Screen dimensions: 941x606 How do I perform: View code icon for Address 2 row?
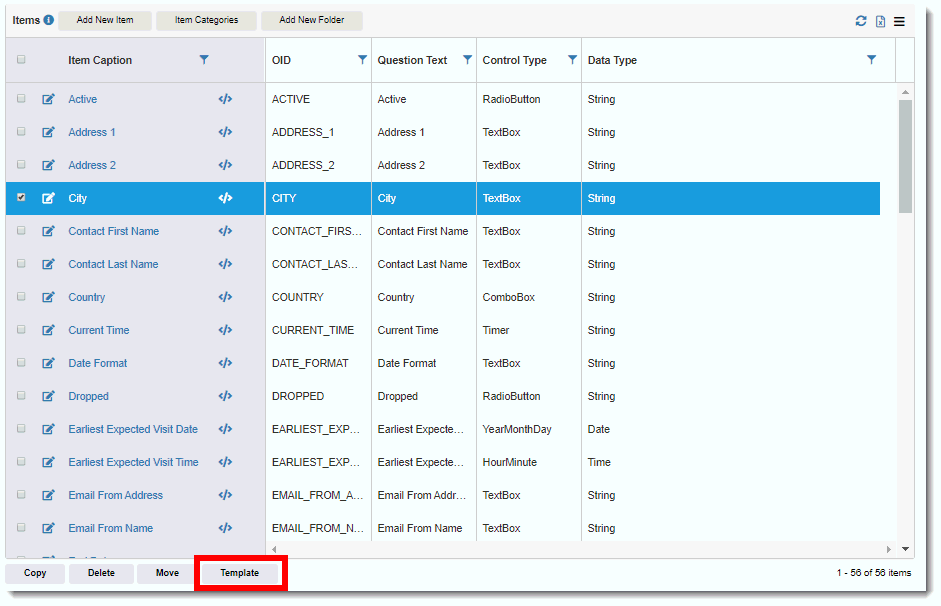225,165
